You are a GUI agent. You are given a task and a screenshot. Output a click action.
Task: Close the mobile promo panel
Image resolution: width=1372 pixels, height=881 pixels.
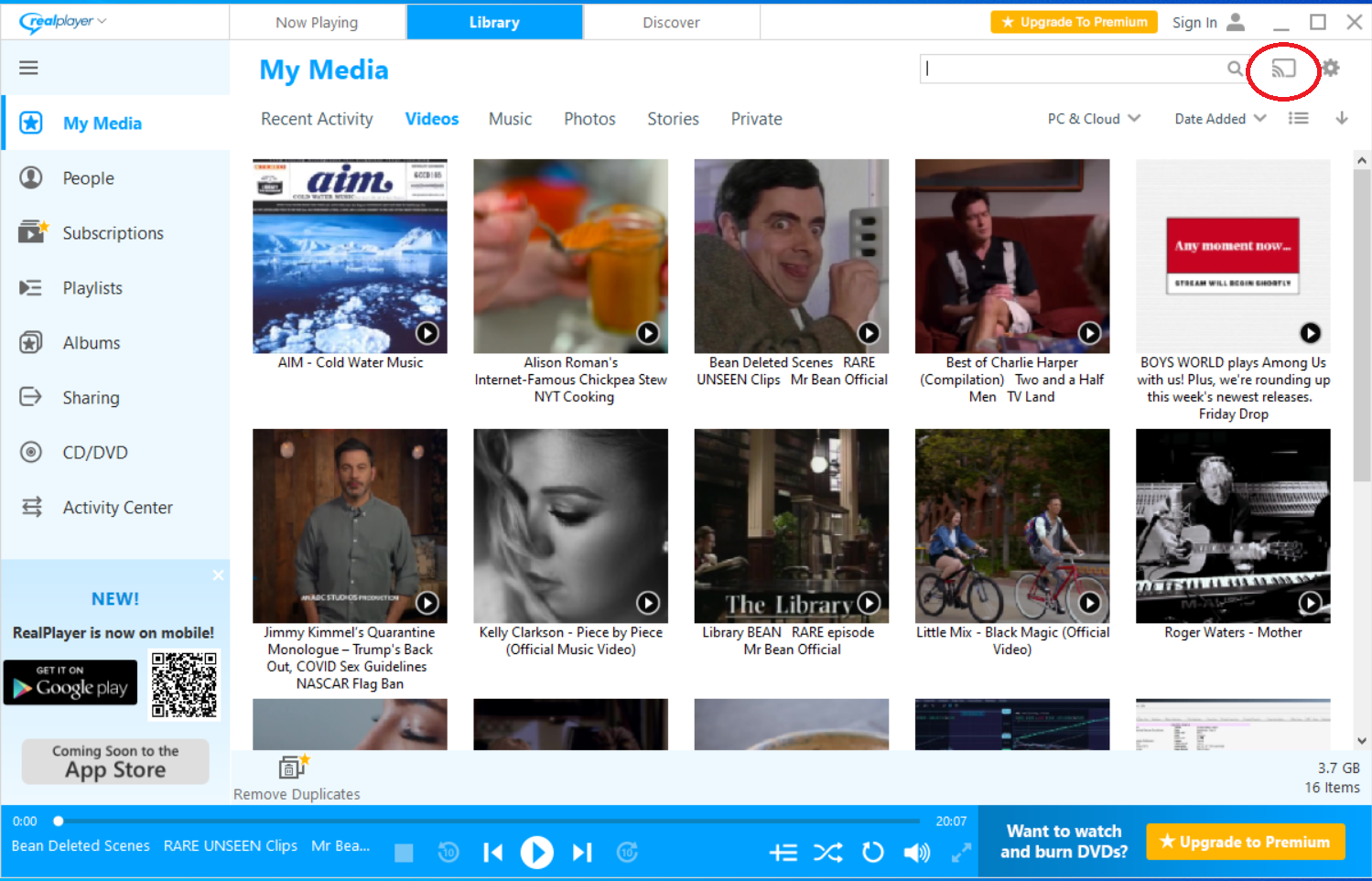click(218, 575)
